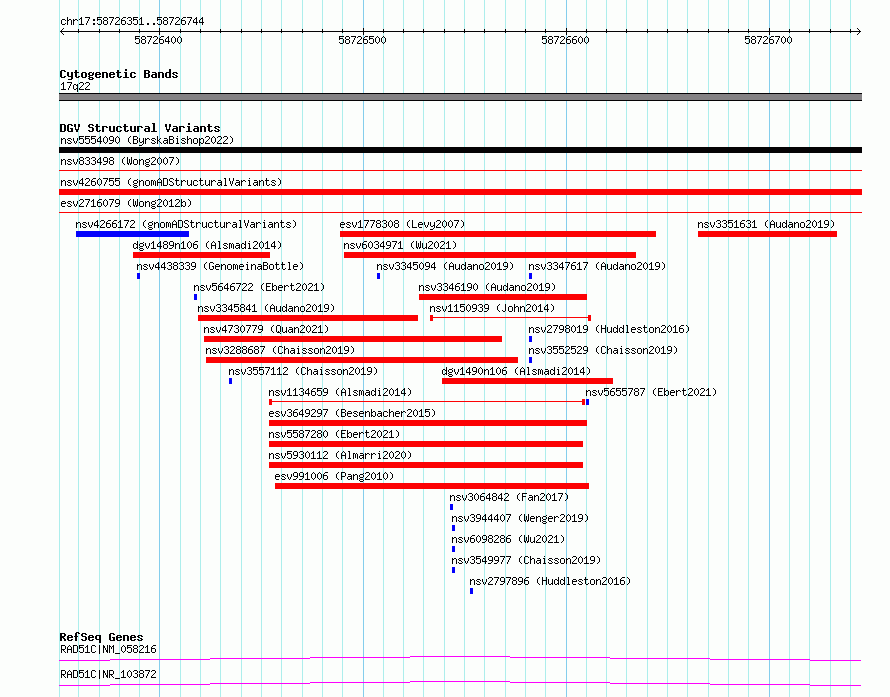Open the nsv5655787 (Ebert2021) label
Screen dimensions: 890x697
[651, 392]
